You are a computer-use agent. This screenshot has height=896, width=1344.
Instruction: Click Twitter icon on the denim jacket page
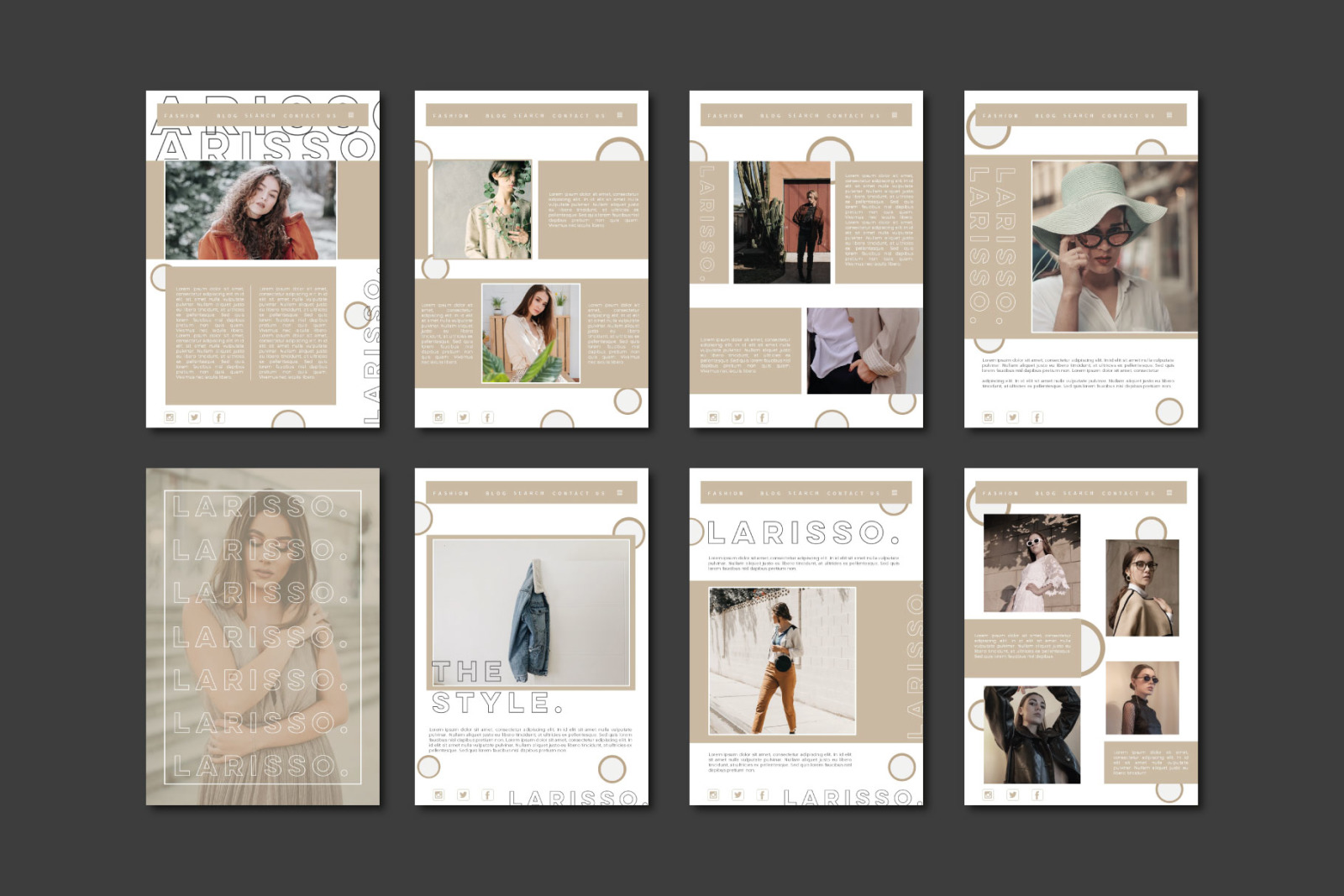tap(463, 794)
